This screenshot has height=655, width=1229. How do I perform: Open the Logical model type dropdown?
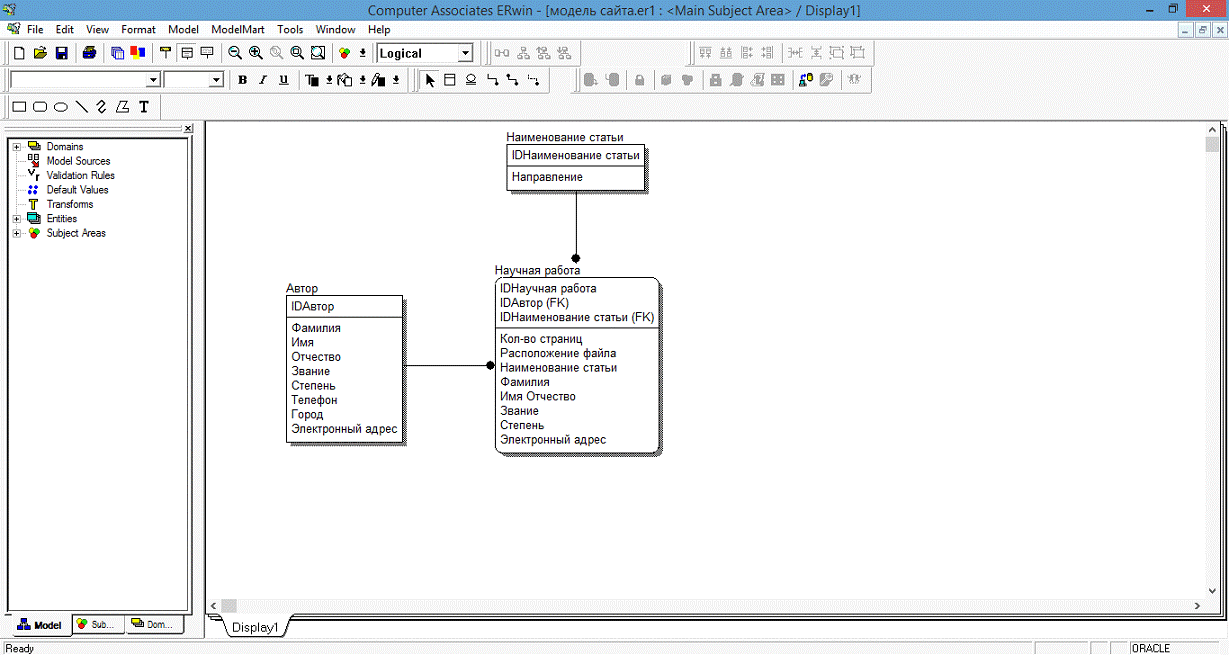tap(465, 53)
